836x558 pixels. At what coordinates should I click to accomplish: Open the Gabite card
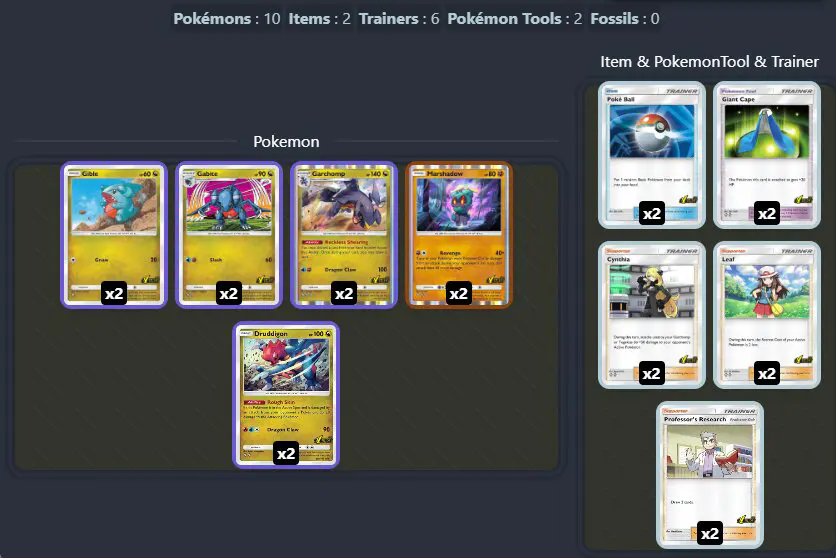[229, 234]
